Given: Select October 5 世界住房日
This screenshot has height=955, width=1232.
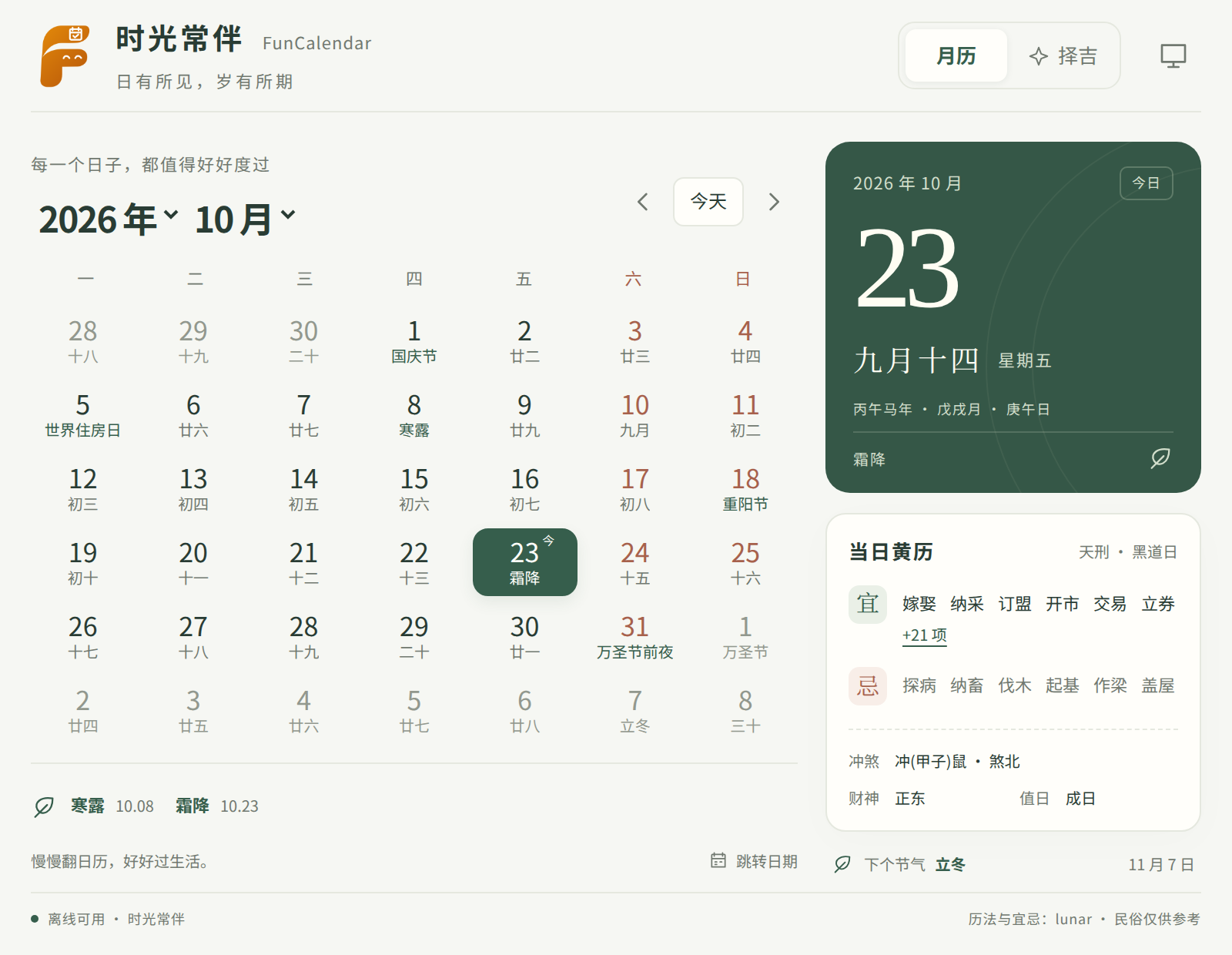Looking at the screenshot, I should pyautogui.click(x=83, y=414).
